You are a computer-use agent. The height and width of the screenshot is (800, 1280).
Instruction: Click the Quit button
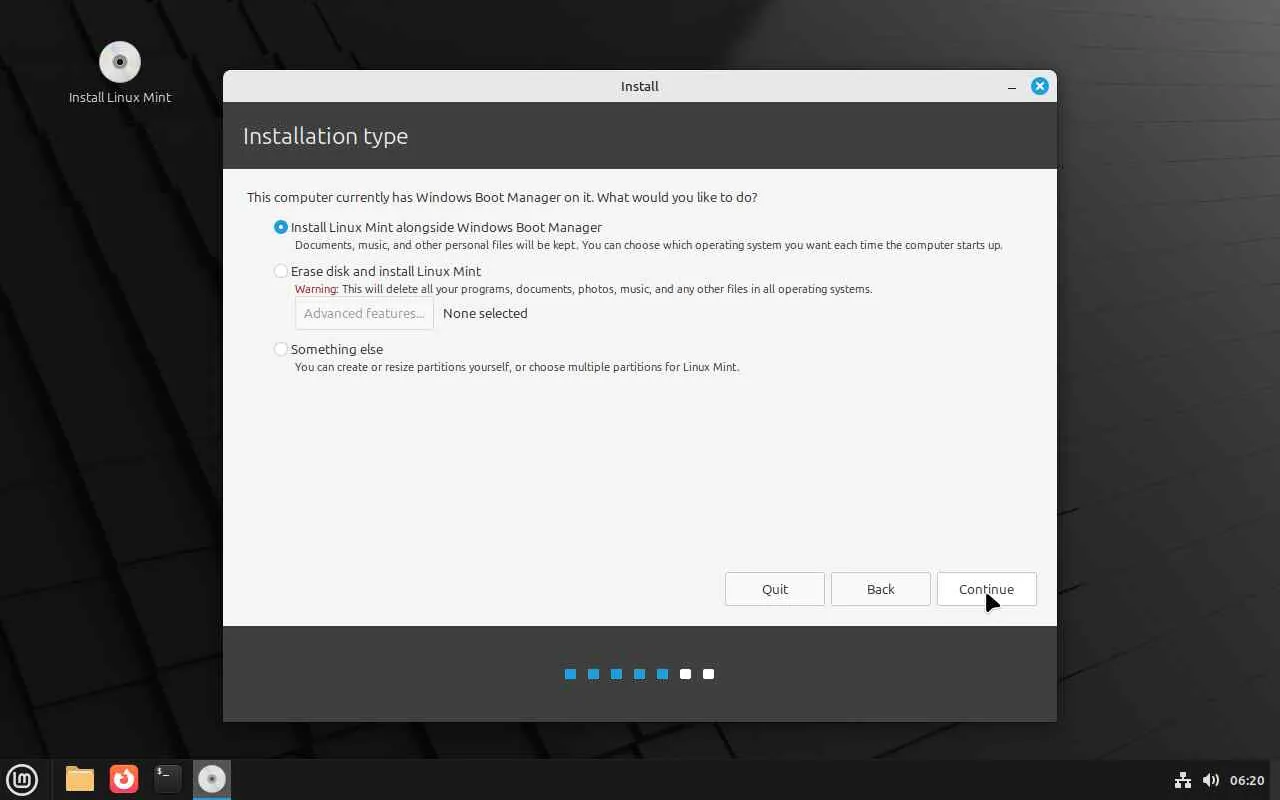775,589
